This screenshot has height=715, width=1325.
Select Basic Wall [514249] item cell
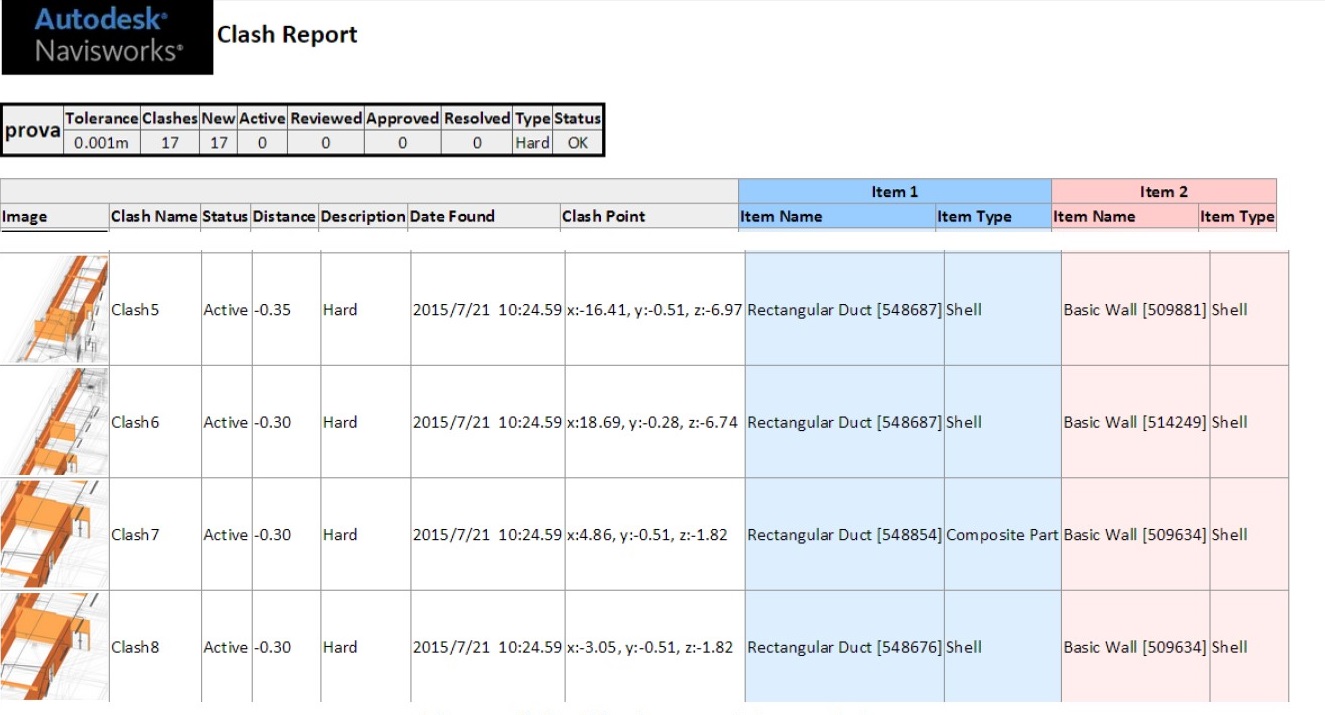point(1135,423)
